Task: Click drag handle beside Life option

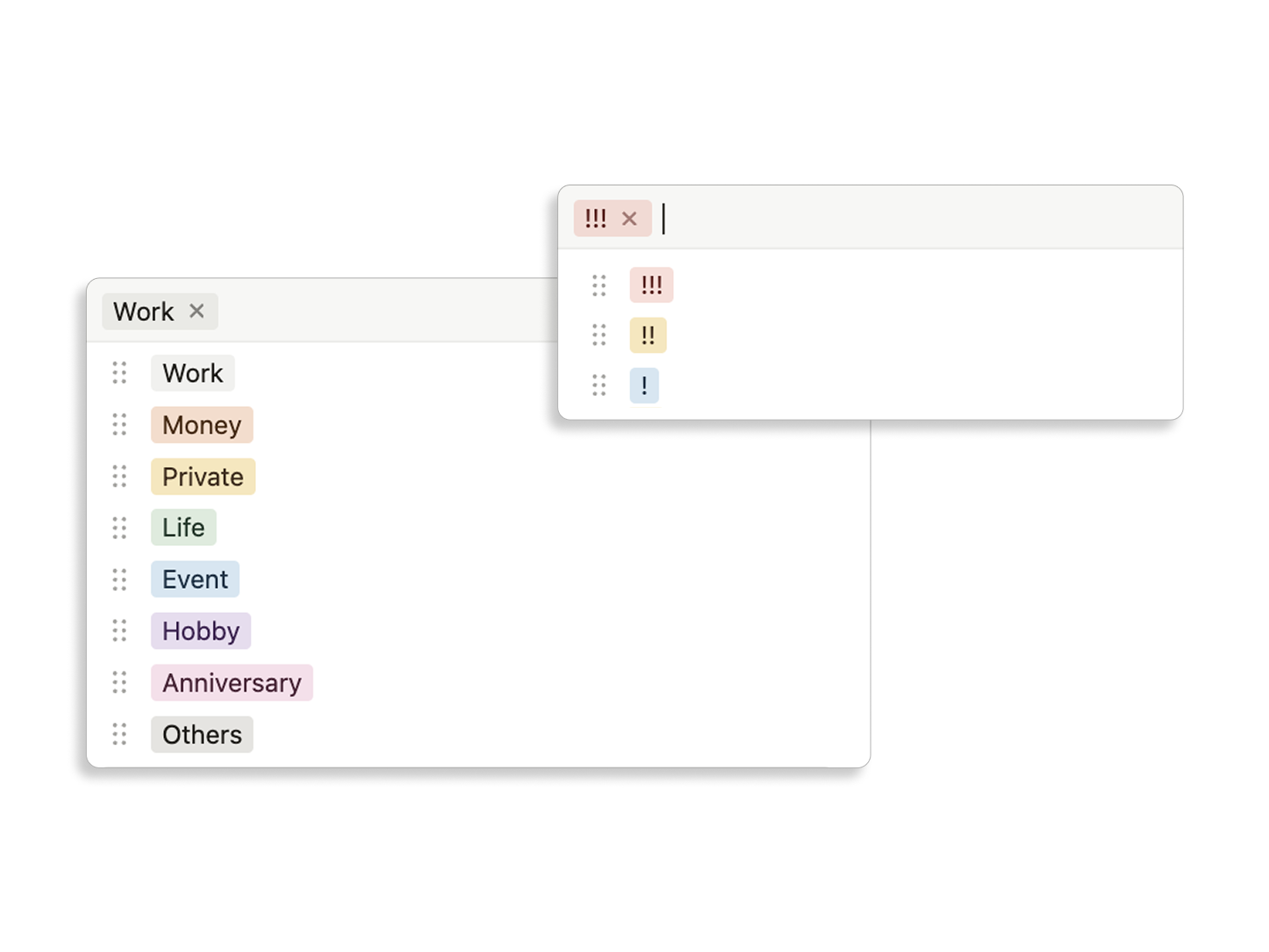Action: (x=119, y=528)
